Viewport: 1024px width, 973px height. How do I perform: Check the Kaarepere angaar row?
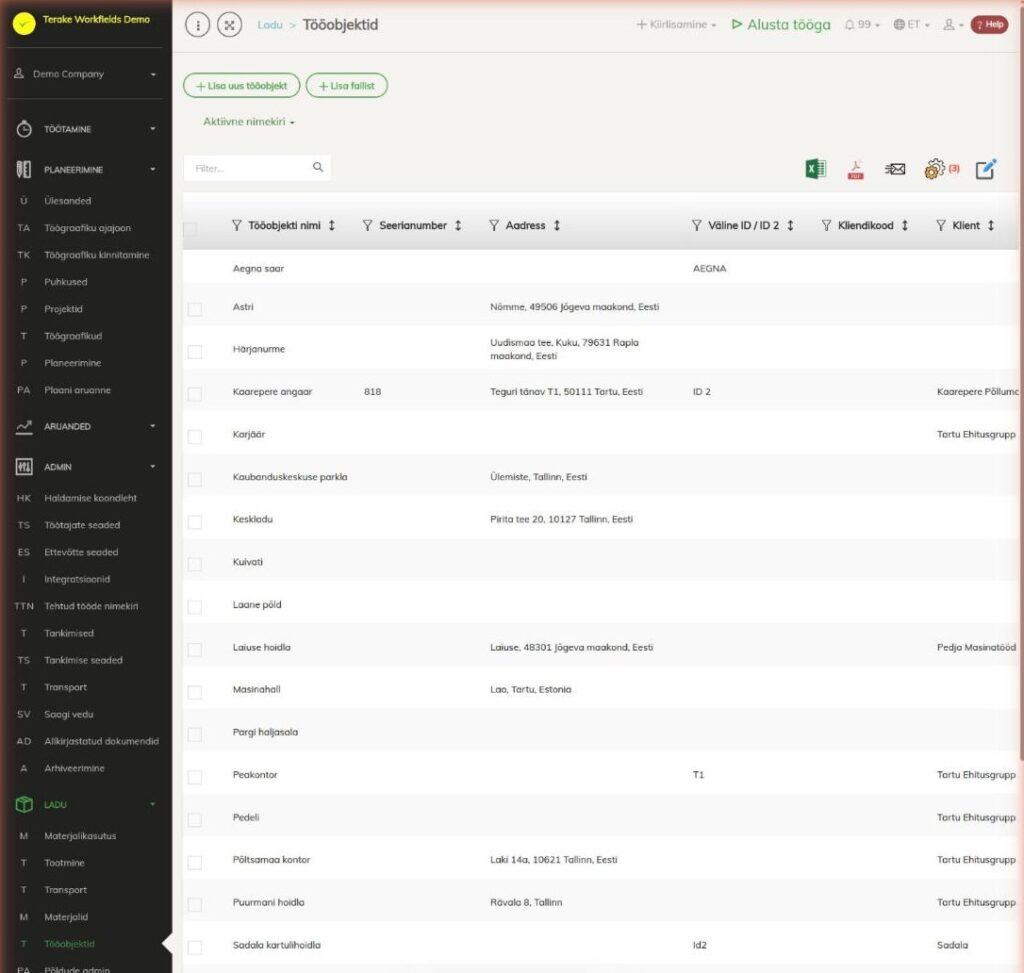tap(195, 394)
